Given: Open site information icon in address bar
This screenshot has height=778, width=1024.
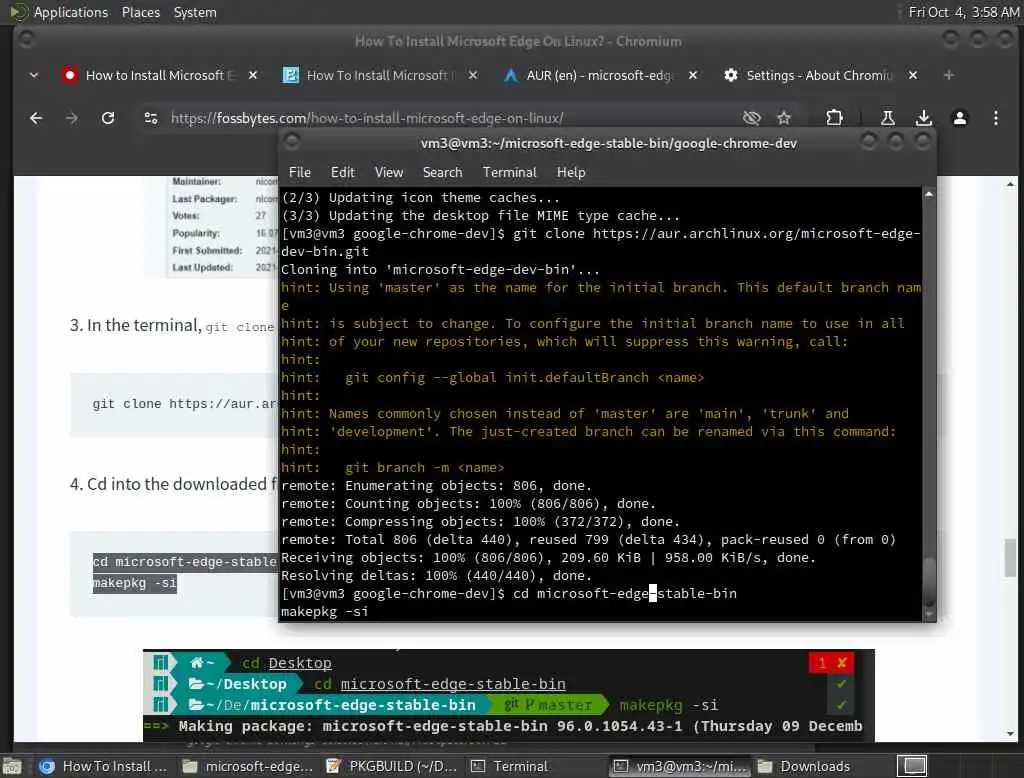Looking at the screenshot, I should click(151, 118).
